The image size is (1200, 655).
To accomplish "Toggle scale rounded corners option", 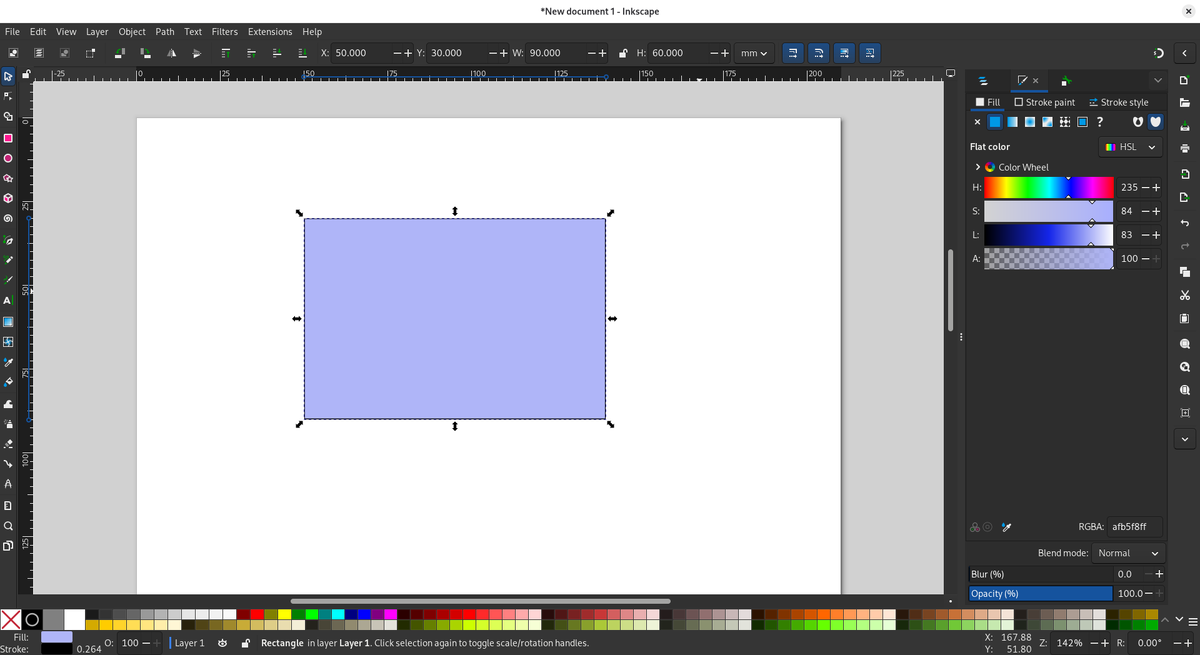I will click(818, 53).
